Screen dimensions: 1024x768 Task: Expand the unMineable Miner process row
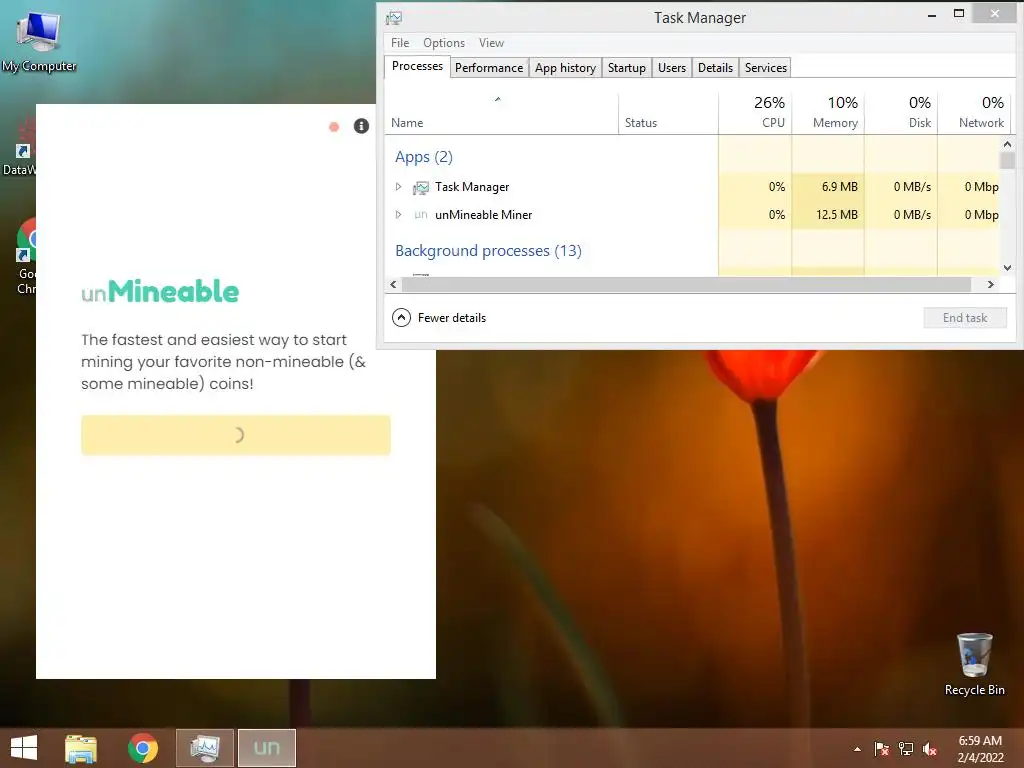point(398,215)
